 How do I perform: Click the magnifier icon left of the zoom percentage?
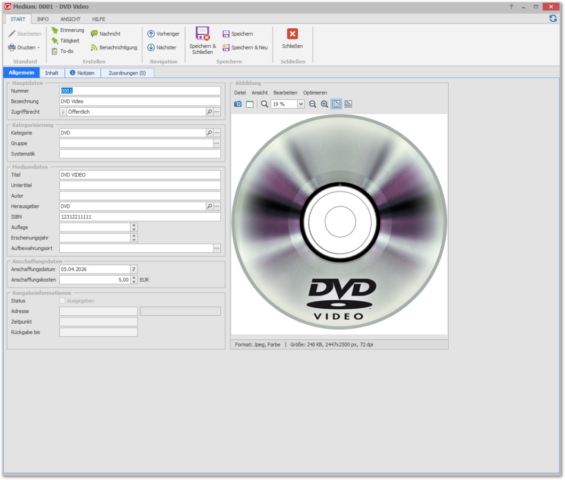point(264,104)
